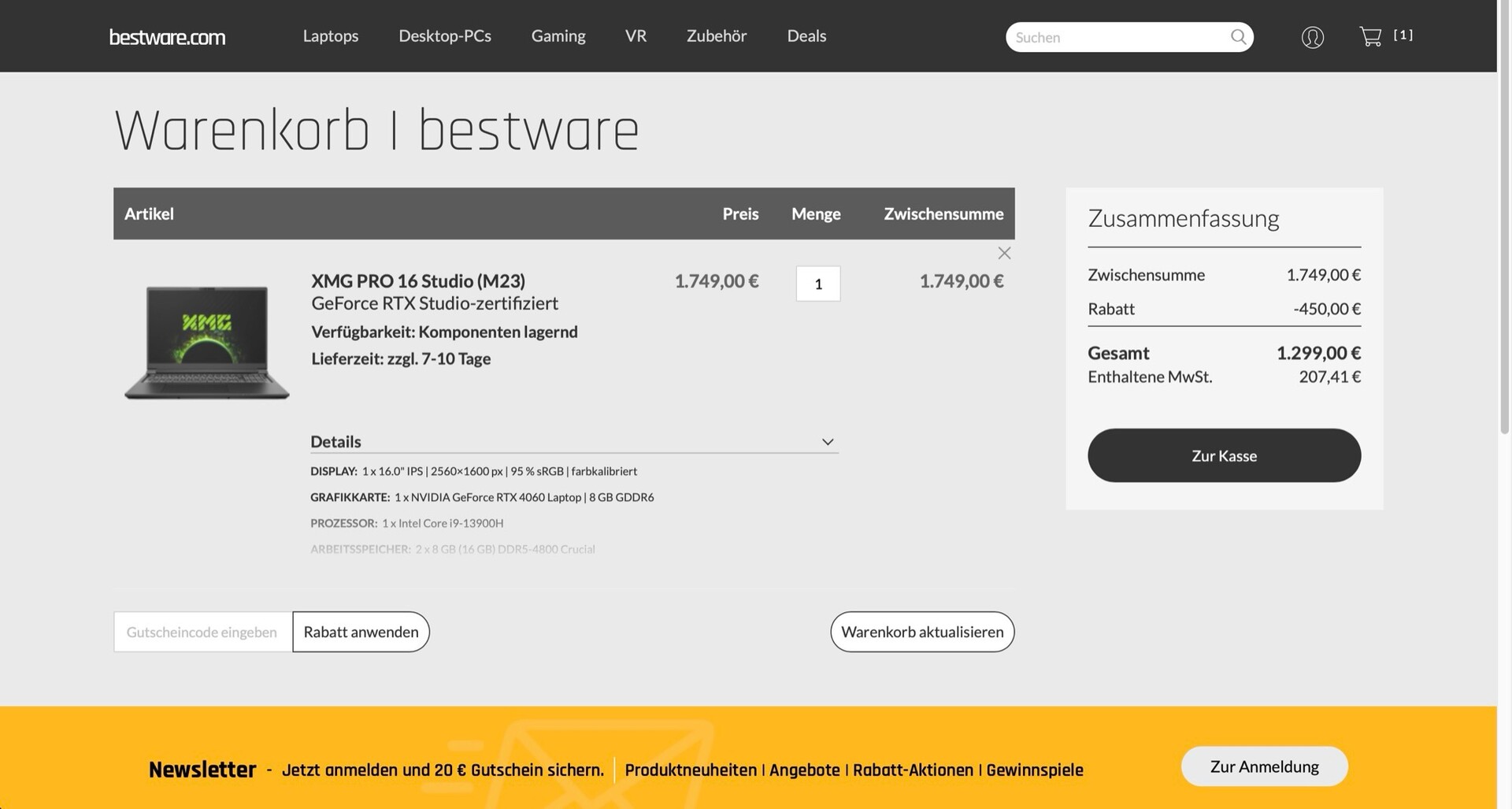Click the Menge column header
Image resolution: width=1512 pixels, height=809 pixels.
click(x=816, y=213)
